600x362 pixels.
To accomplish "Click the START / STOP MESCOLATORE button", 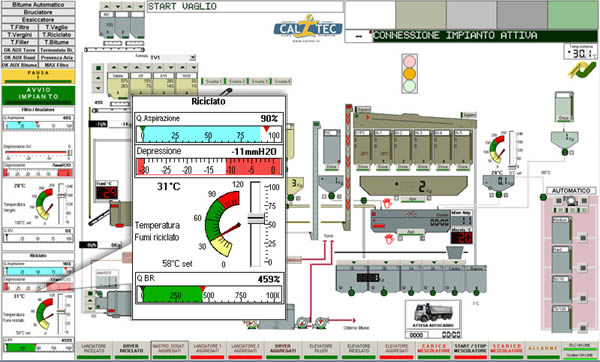I will point(470,350).
